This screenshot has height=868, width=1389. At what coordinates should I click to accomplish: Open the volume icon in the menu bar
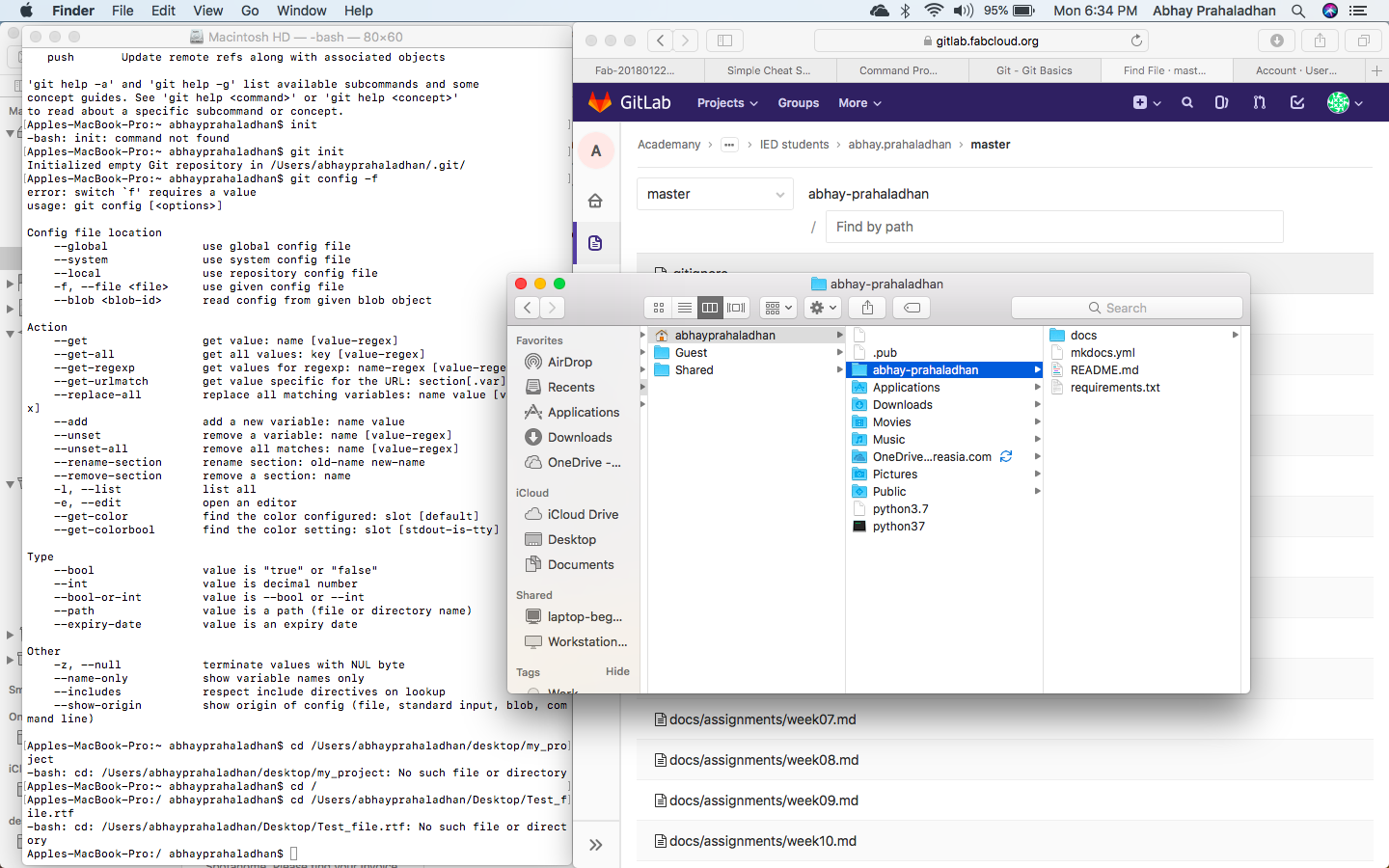click(964, 11)
